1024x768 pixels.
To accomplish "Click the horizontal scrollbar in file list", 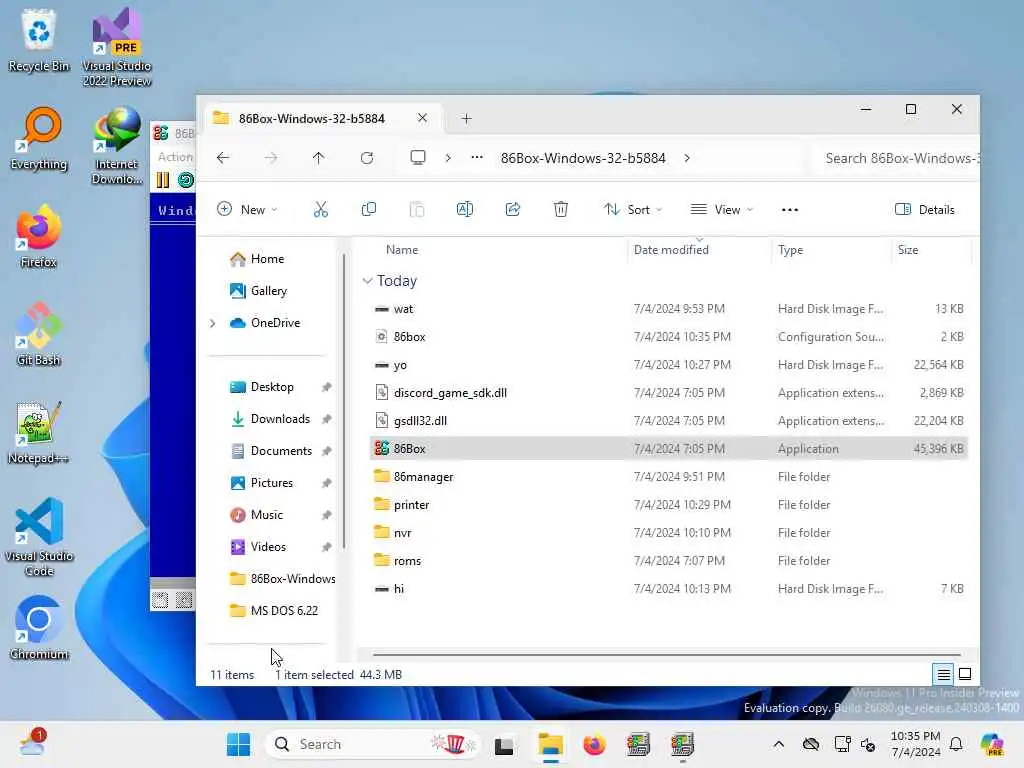I will [666, 654].
